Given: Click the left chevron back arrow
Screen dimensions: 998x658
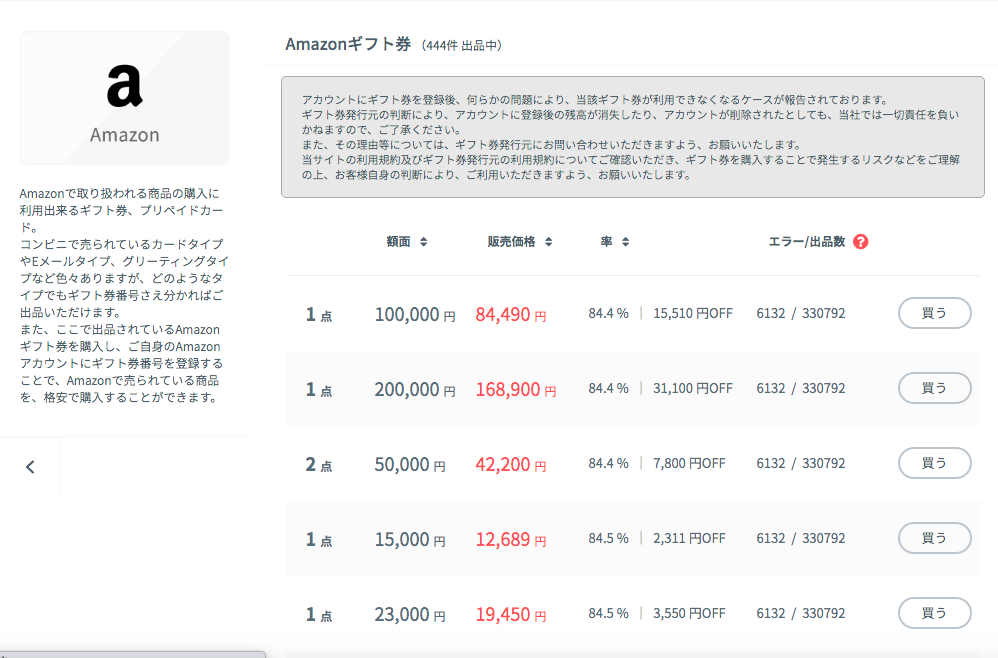Looking at the screenshot, I should tap(30, 467).
